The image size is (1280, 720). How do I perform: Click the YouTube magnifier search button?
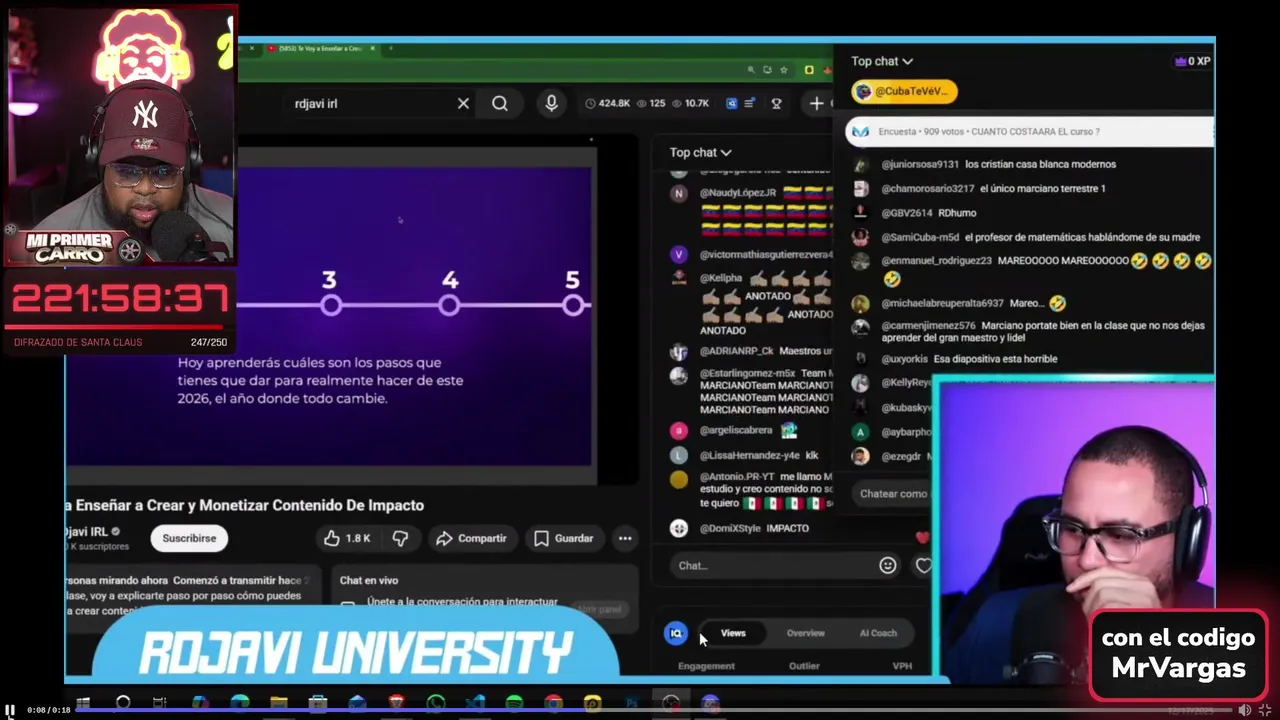[500, 103]
